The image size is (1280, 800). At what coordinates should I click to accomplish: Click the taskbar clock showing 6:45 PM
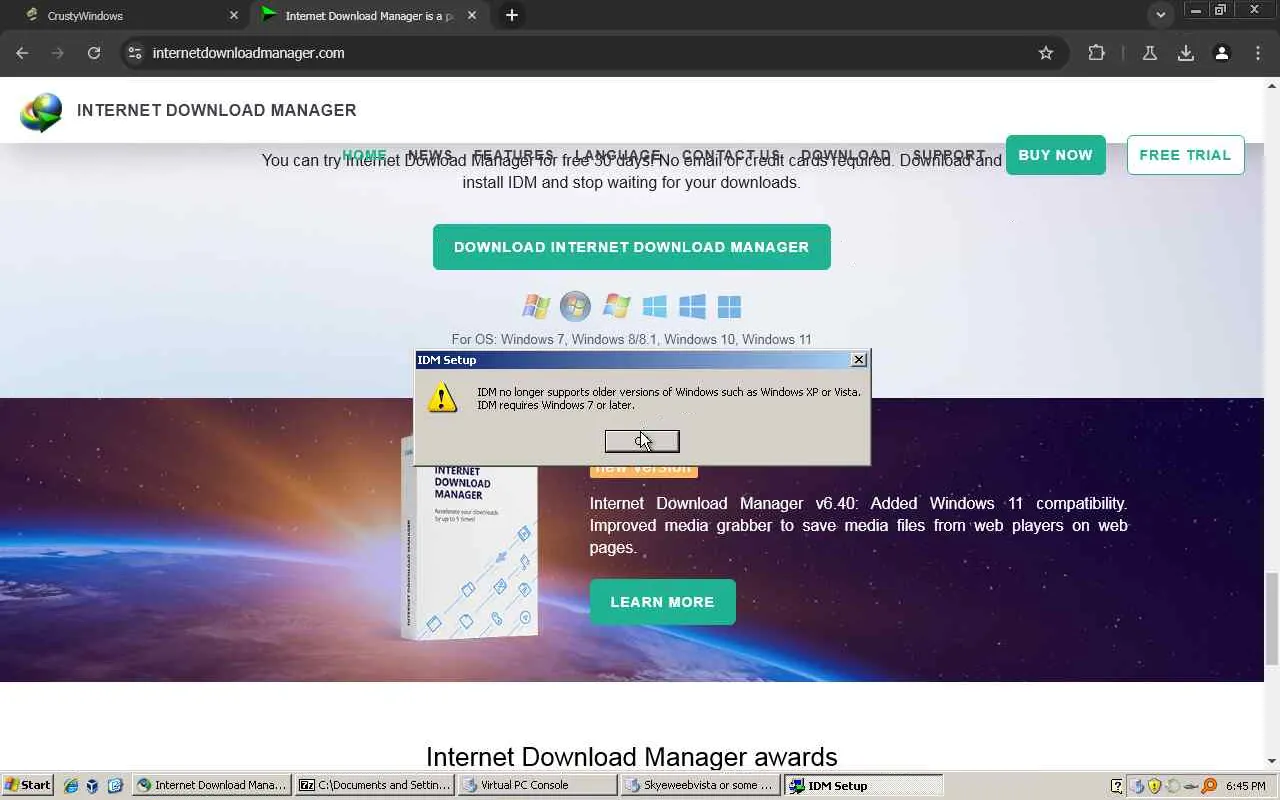coord(1245,786)
